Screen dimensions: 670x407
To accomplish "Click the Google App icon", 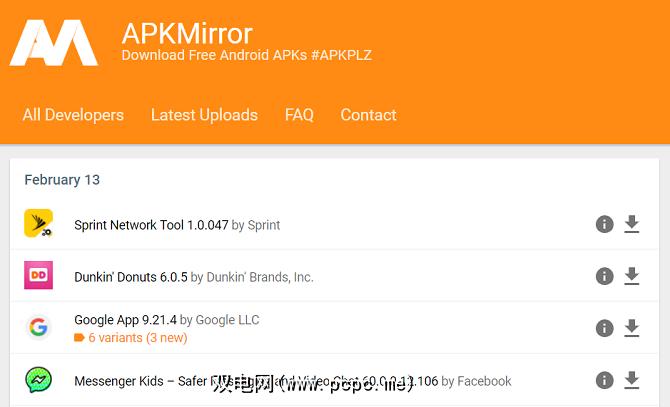I will 38,327.
